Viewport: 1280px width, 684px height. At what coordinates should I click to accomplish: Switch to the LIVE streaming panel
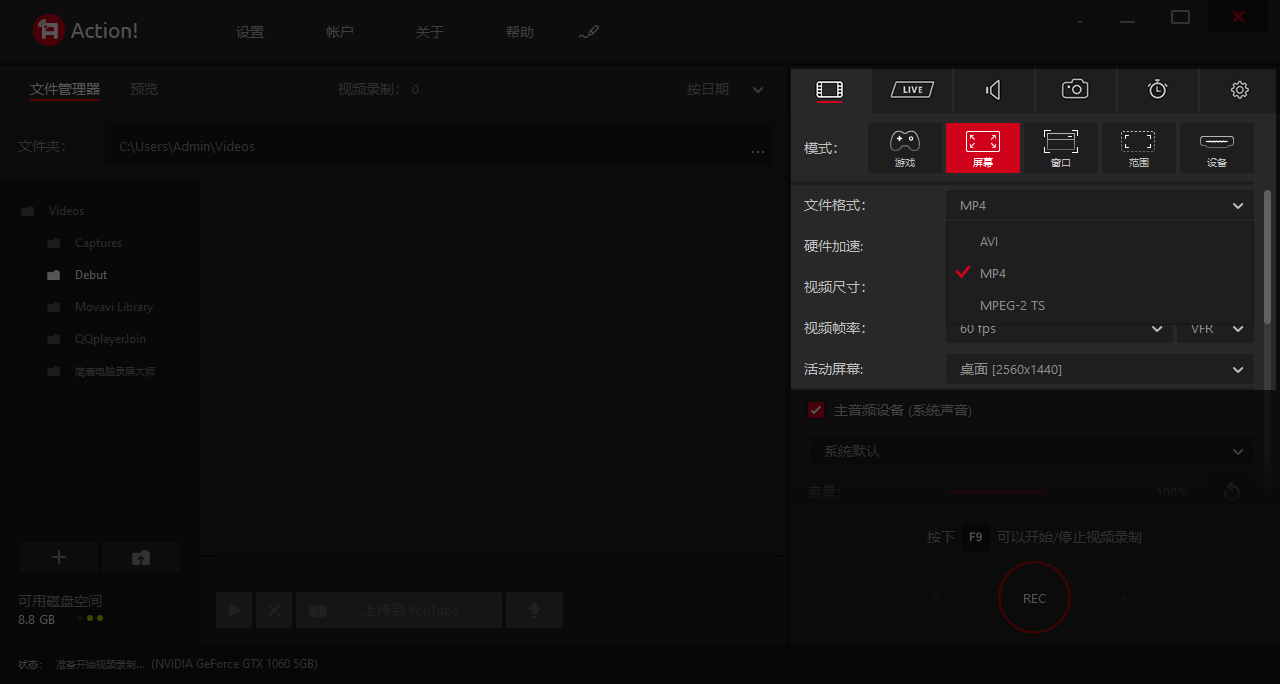[x=911, y=89]
